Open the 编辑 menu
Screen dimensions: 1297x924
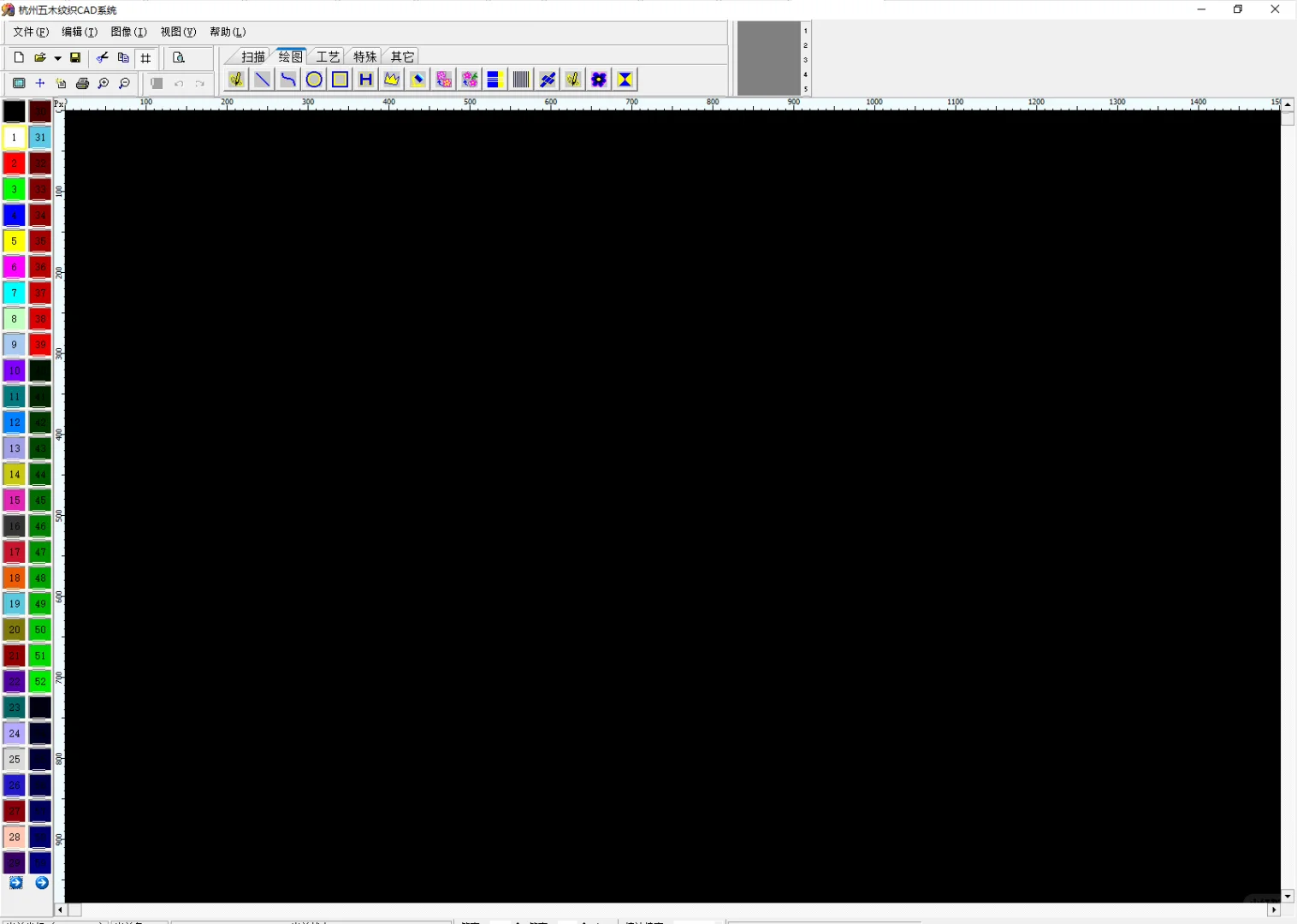[80, 32]
